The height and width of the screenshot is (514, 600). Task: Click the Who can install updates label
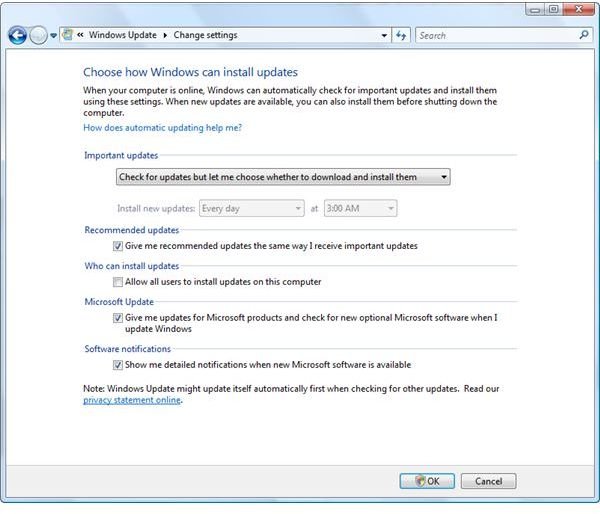click(x=132, y=266)
